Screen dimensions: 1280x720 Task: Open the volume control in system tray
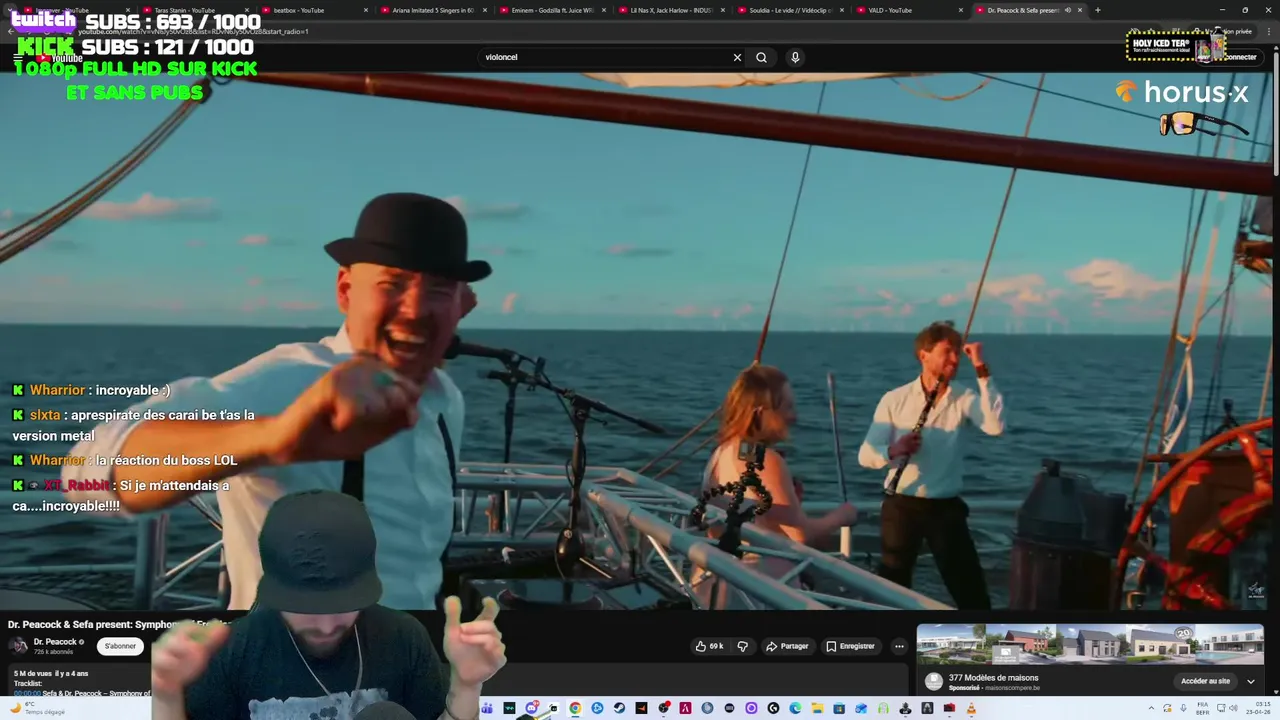click(x=1234, y=708)
